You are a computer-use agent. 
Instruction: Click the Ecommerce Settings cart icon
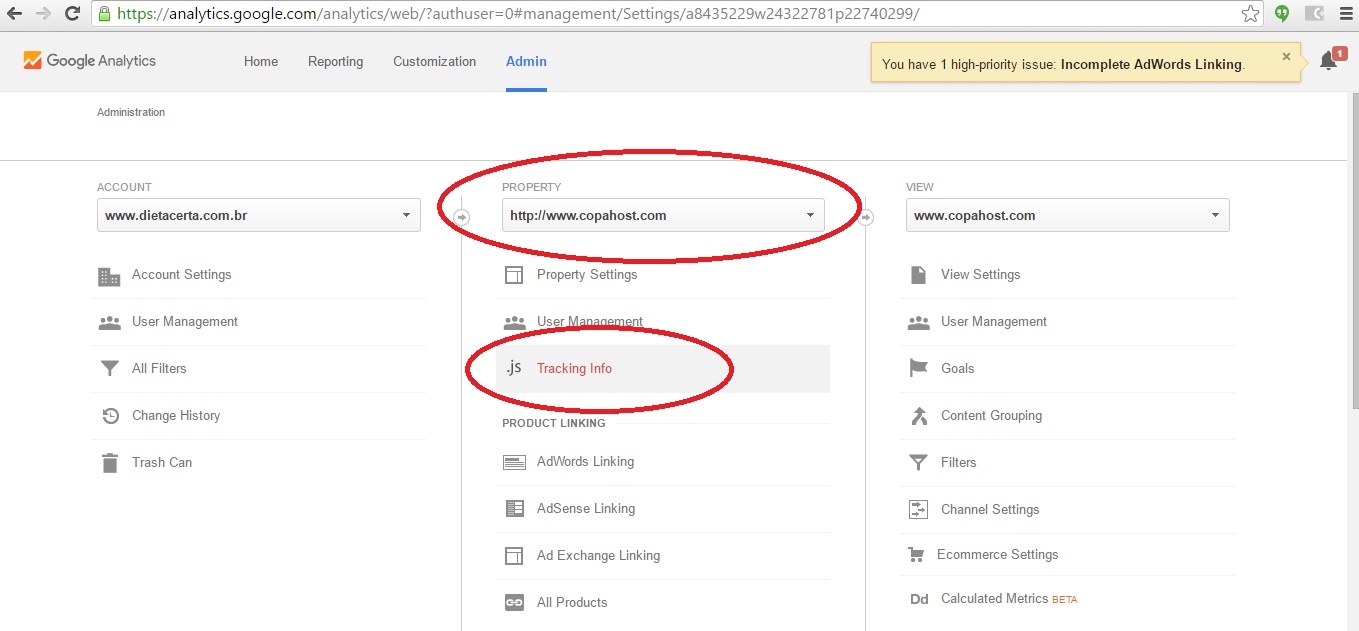tap(916, 555)
